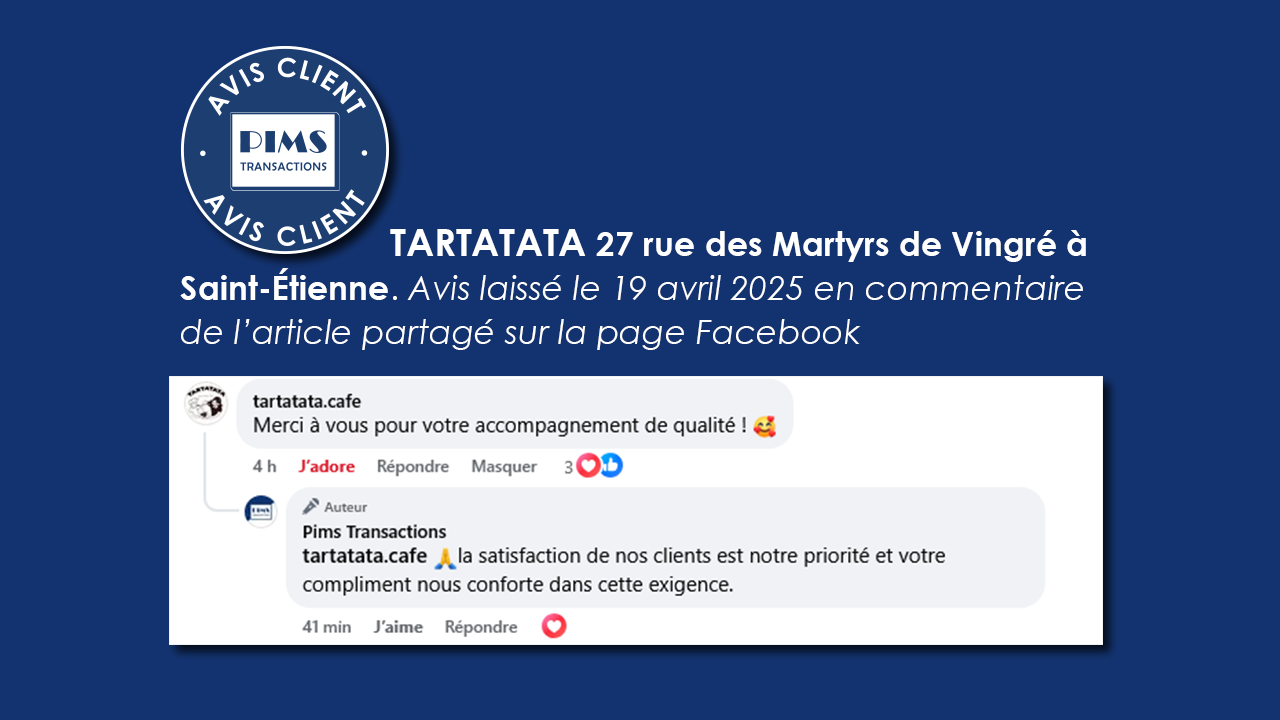The width and height of the screenshot is (1280, 720).
Task: Click the heart reaction under the reply
Action: (554, 626)
